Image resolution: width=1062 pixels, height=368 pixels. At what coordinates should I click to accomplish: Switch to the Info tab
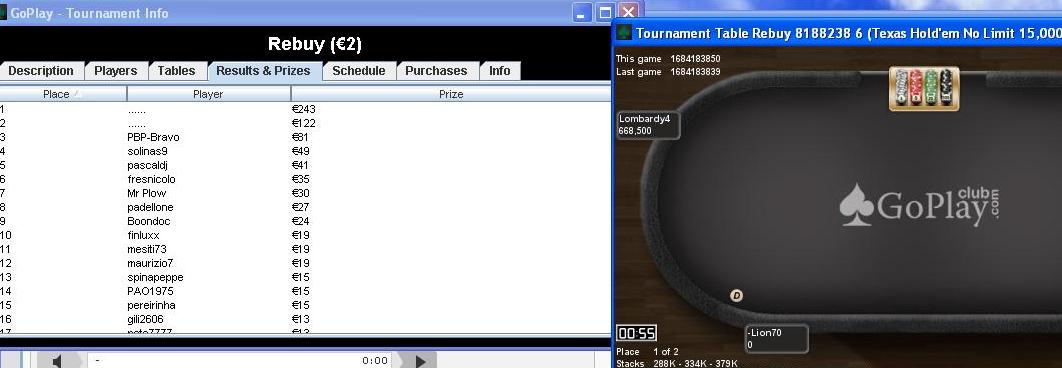tap(500, 71)
